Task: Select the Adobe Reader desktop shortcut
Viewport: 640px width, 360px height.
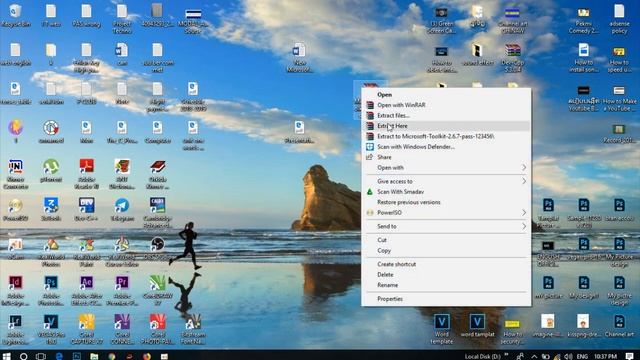Action: click(x=87, y=175)
